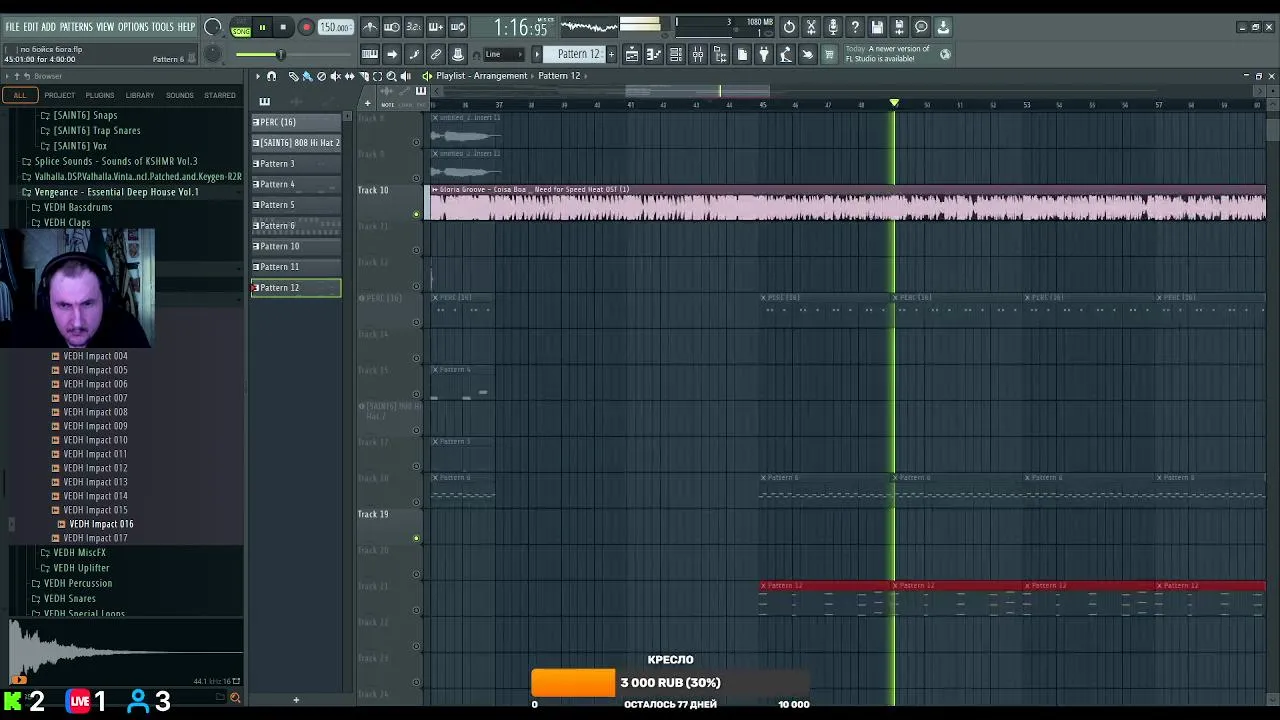
Task: Stop playback with the stop button
Action: point(283,27)
